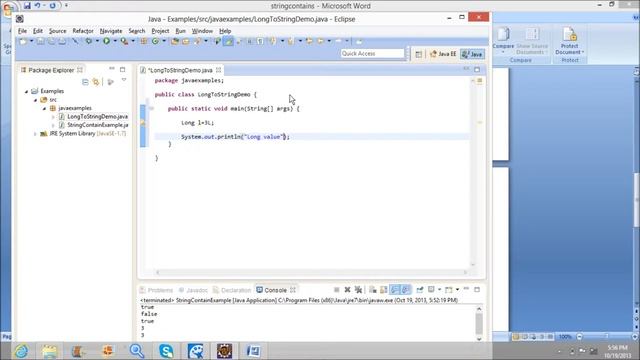
Task: Open the Source menu
Action: coord(57,31)
